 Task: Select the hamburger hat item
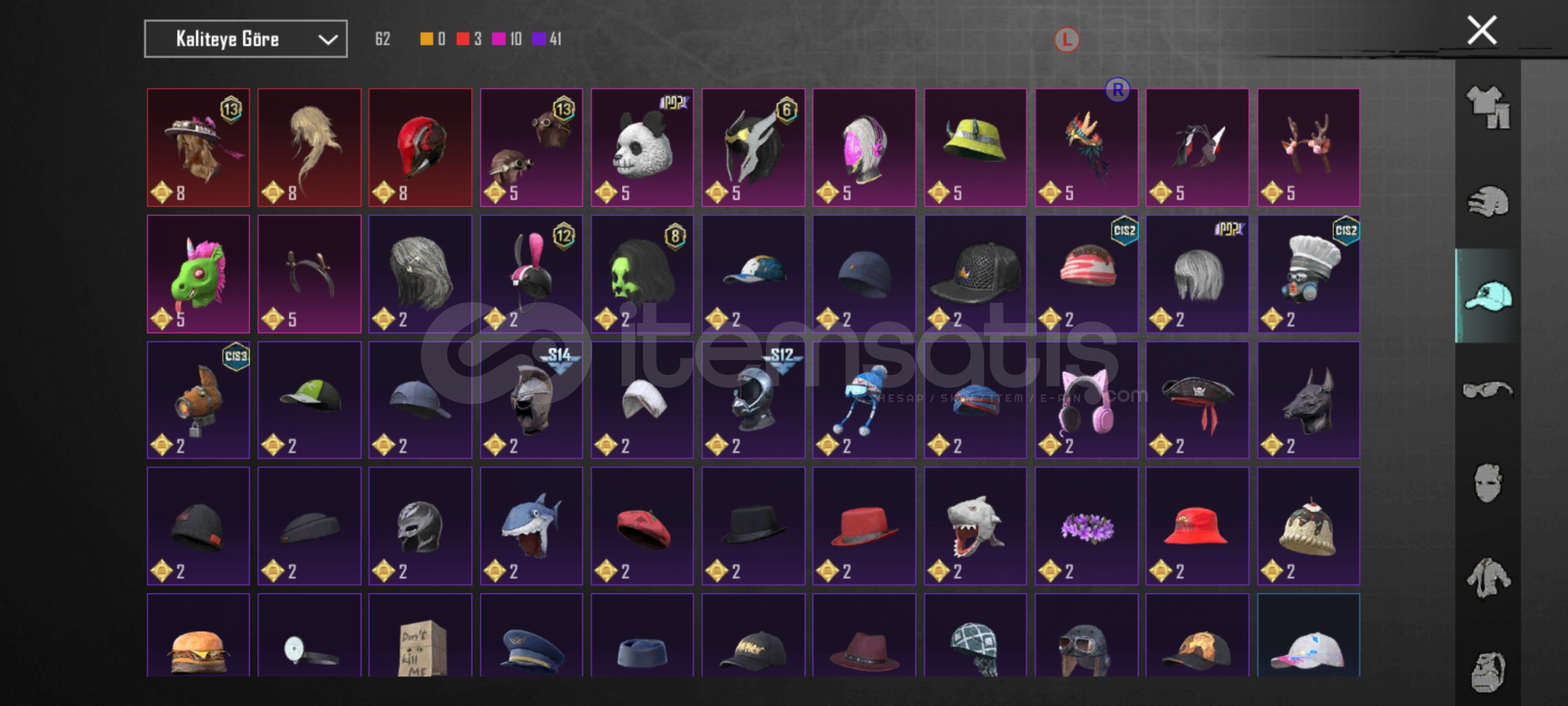[198, 635]
